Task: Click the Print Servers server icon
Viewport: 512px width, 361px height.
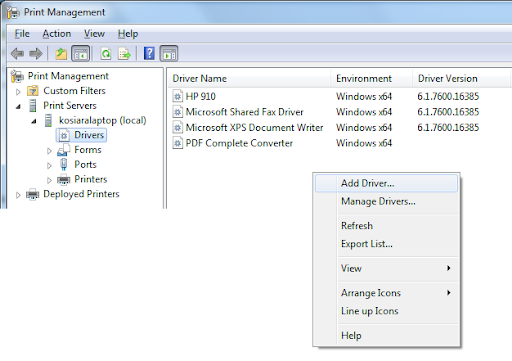Action: tap(33, 105)
